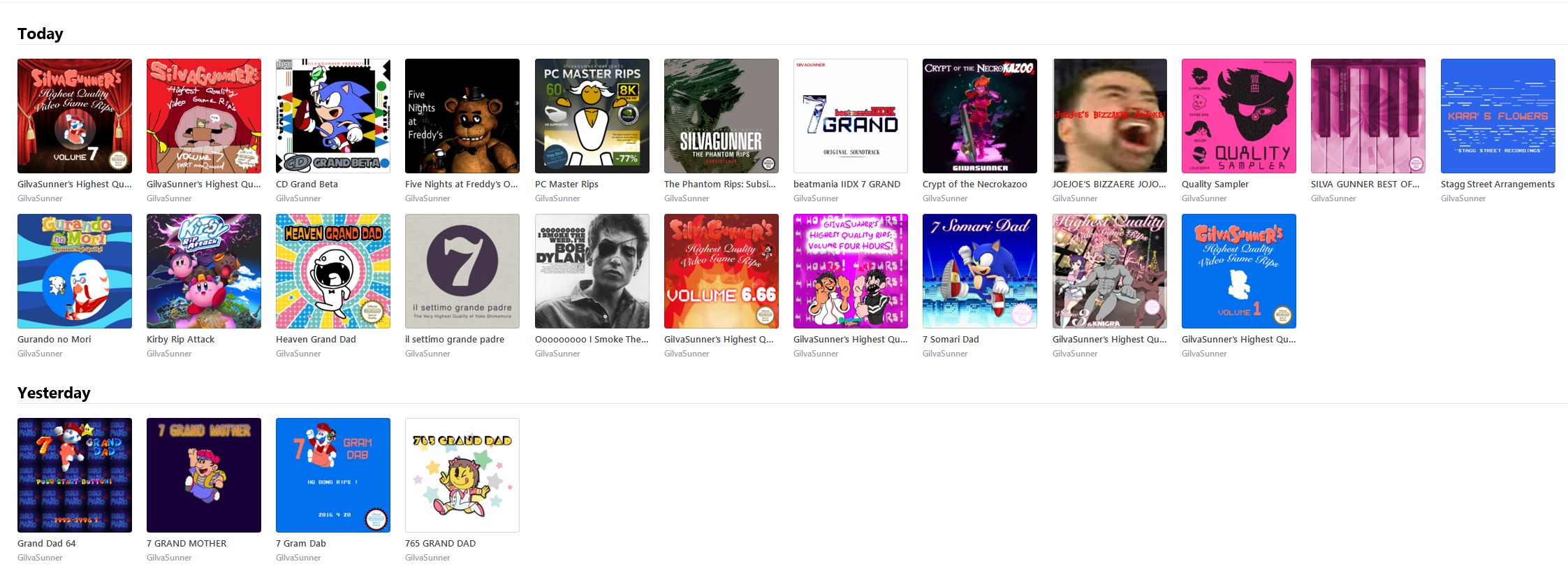Click the "Crypt of the Necrokazoo" title
The height and width of the screenshot is (571, 1568).
pos(975,185)
